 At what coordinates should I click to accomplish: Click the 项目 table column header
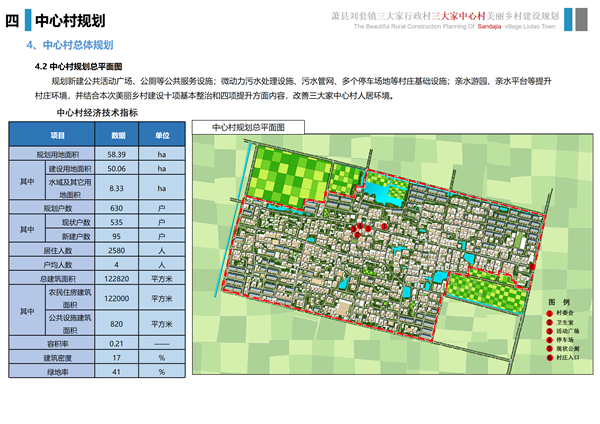pyautogui.click(x=58, y=135)
